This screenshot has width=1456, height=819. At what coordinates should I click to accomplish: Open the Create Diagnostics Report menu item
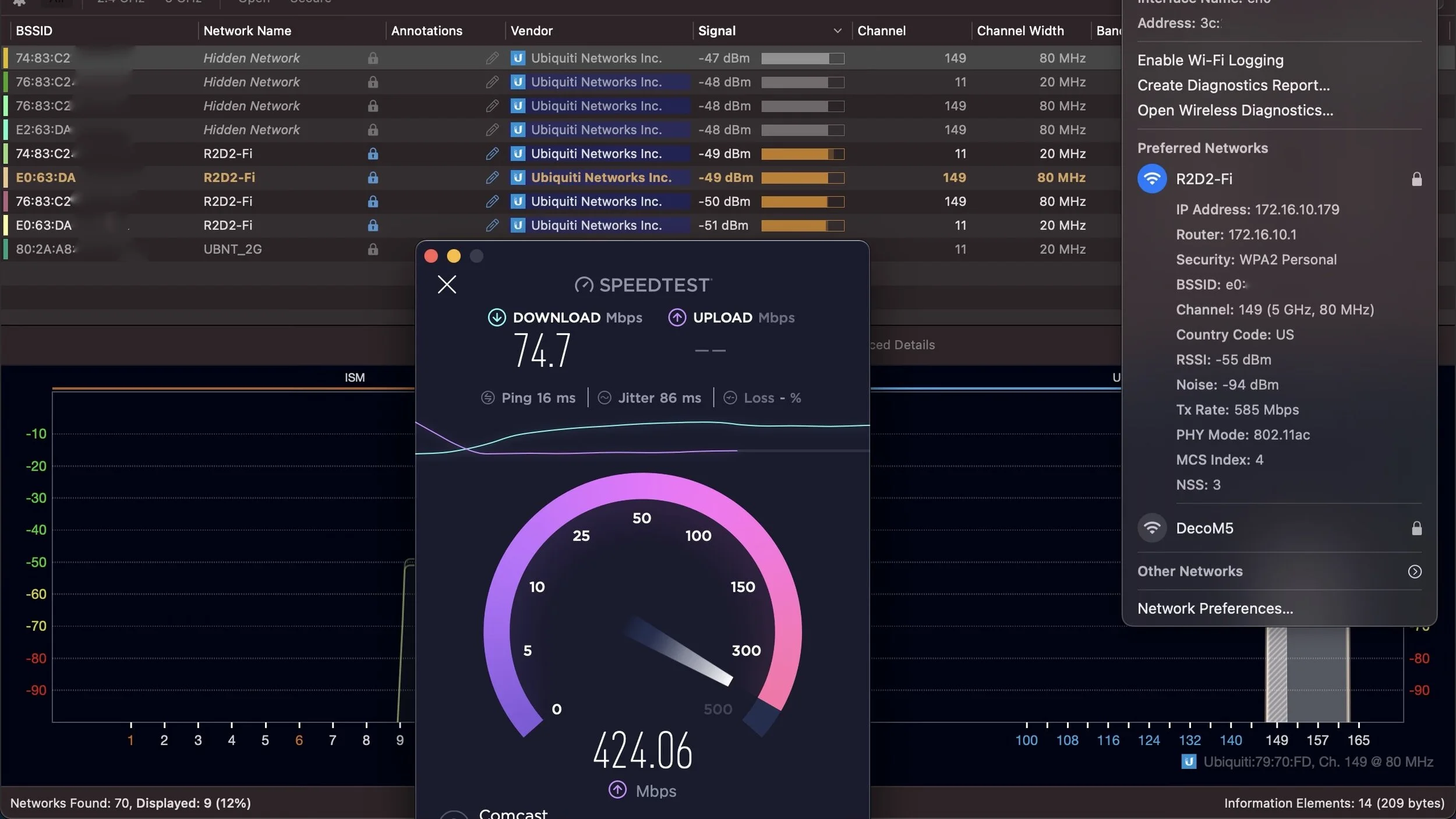[1233, 85]
